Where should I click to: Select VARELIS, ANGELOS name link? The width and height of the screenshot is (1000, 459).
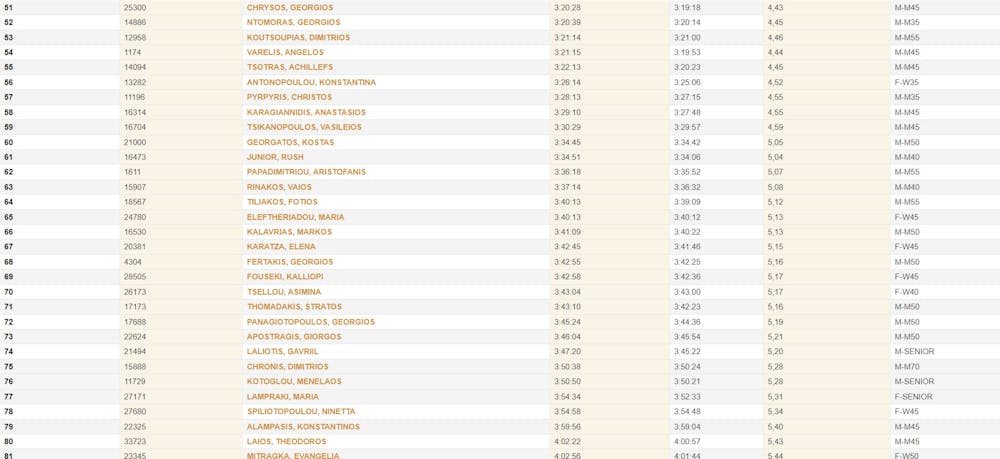coord(285,52)
